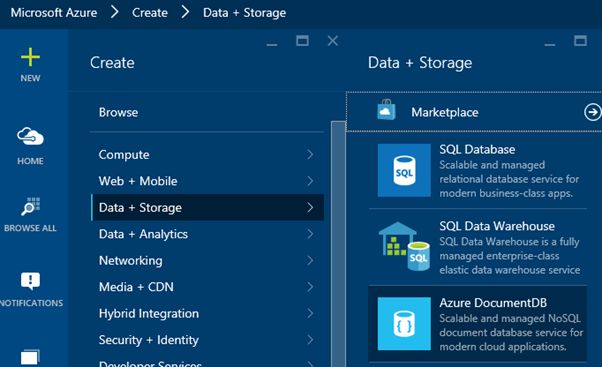Click the SQL Database description text
The width and height of the screenshot is (602, 367).
point(509,179)
